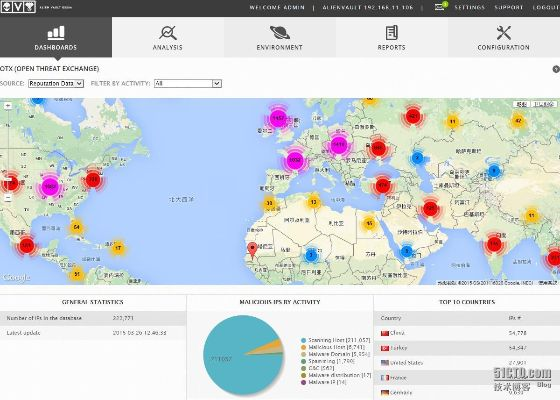560x400 pixels.
Task: Open the Settings link
Action: click(x=470, y=7)
